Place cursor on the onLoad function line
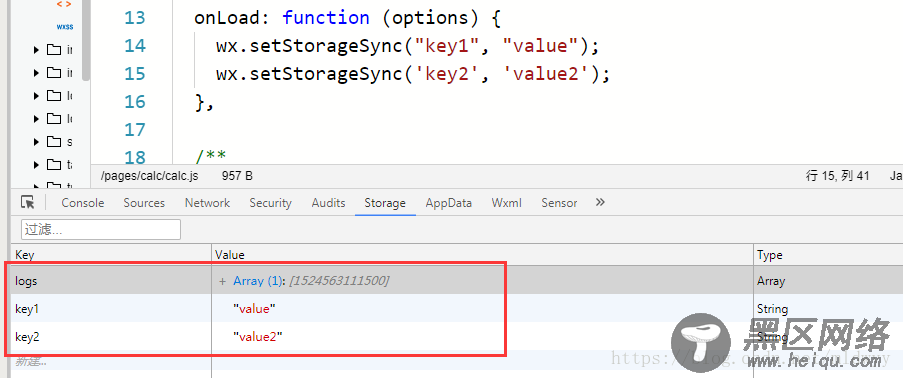903x378 pixels. pos(348,18)
